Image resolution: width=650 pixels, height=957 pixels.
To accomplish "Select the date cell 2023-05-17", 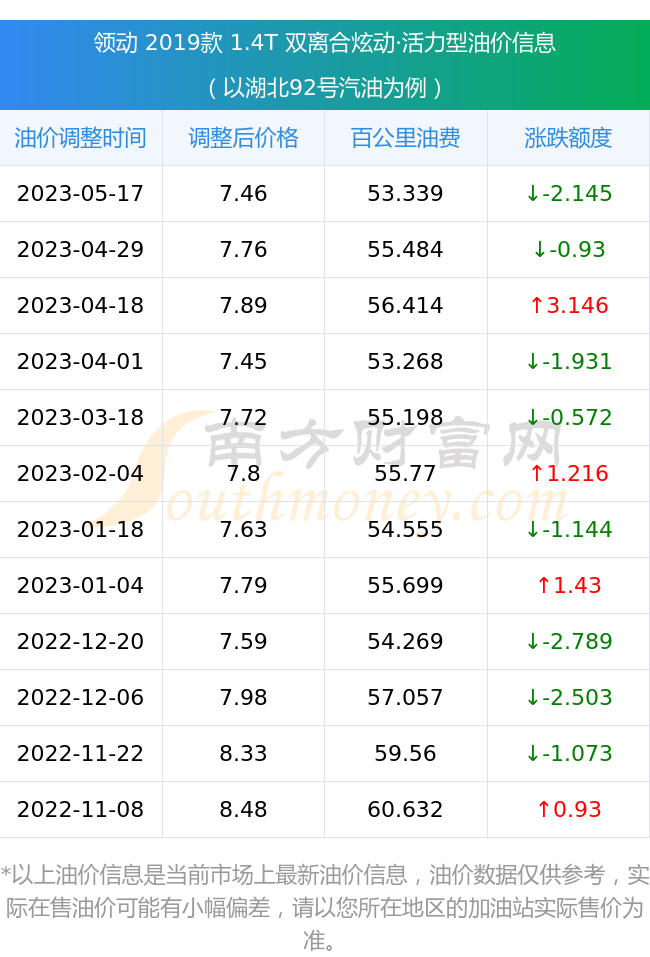I will tap(81, 193).
